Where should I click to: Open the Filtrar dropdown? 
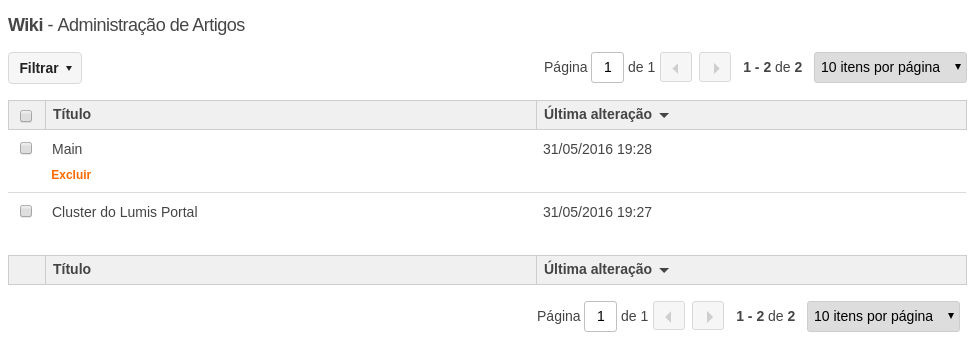coord(45,68)
